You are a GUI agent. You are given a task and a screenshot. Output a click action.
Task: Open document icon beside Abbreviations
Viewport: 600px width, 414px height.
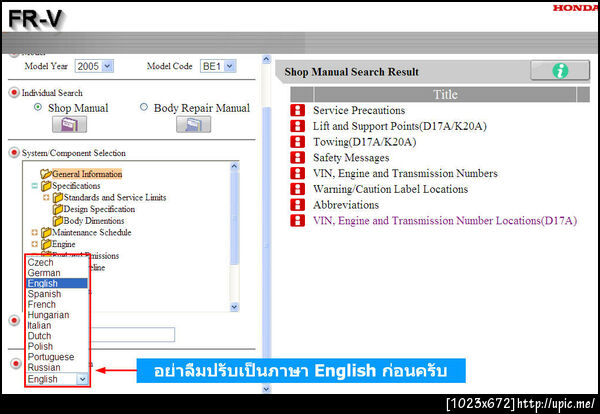click(297, 205)
